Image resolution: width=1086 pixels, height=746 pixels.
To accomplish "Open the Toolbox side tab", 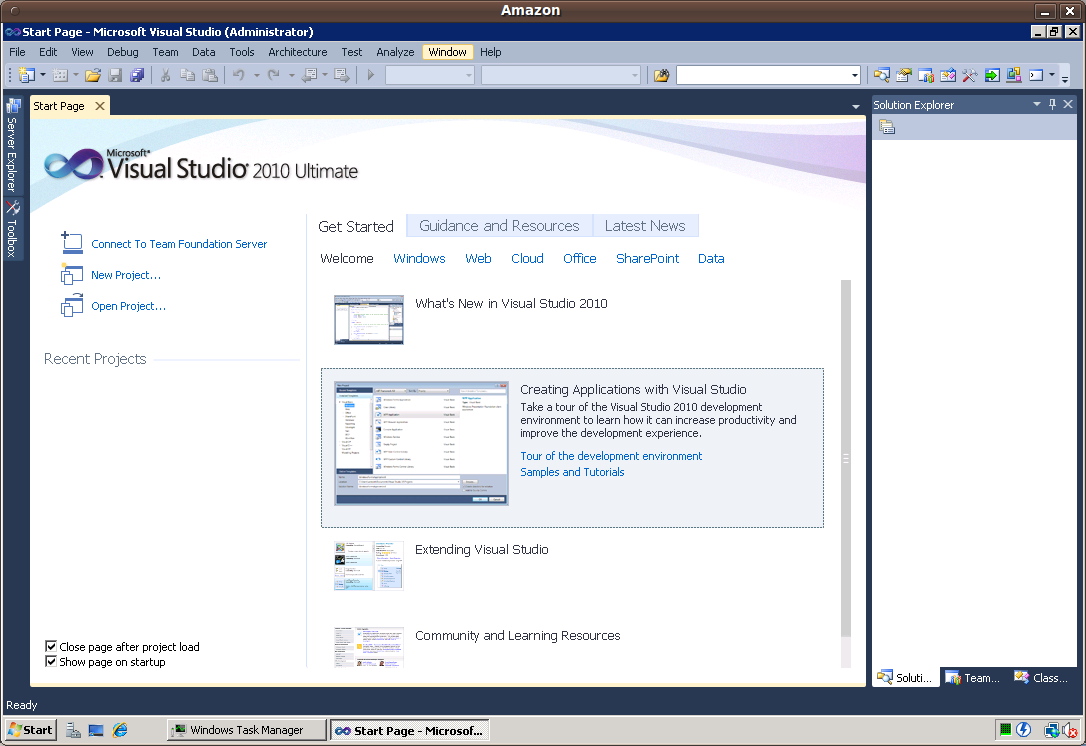I will pos(13,229).
